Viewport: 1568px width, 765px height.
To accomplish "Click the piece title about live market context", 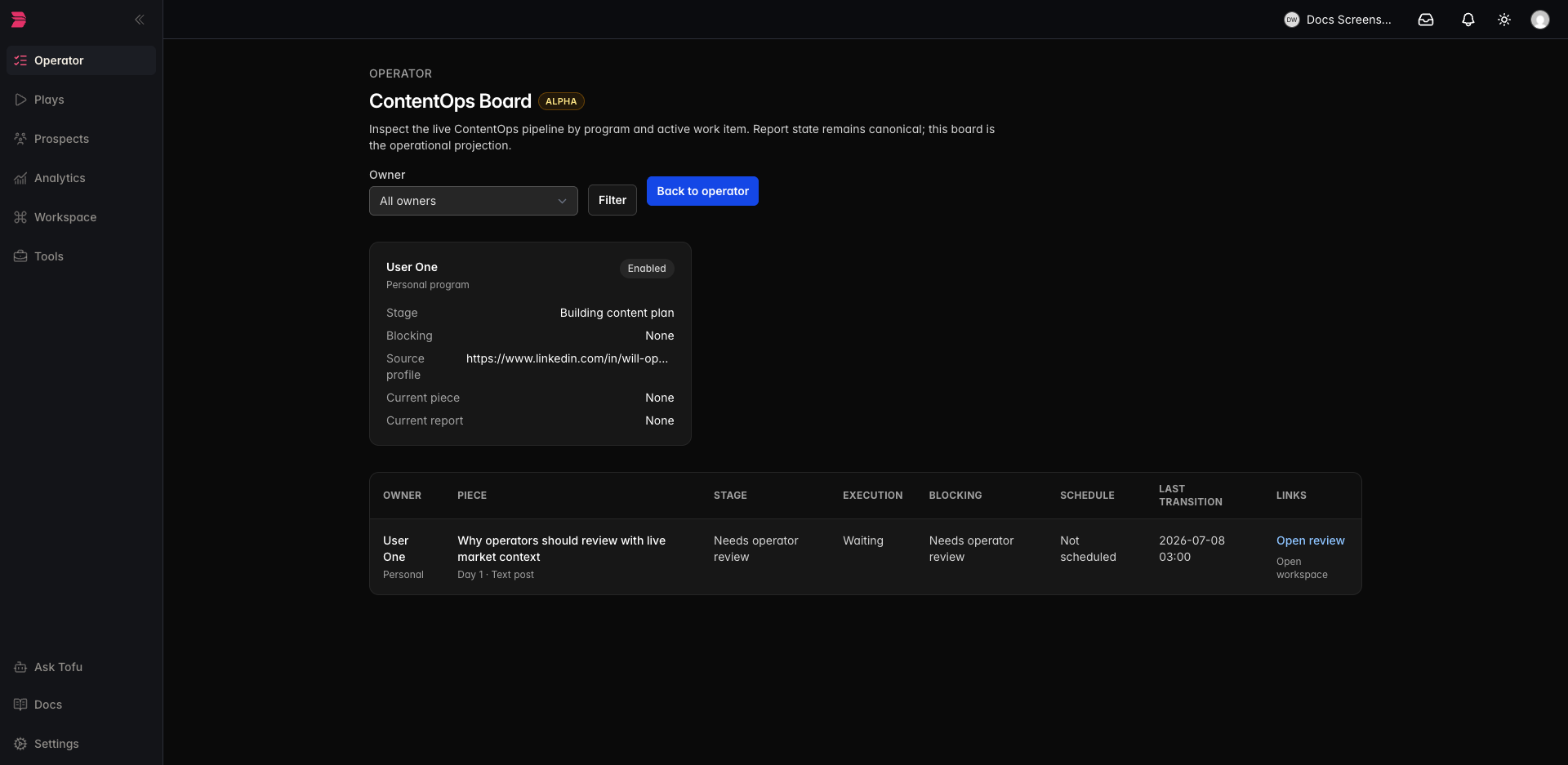I will coord(562,549).
